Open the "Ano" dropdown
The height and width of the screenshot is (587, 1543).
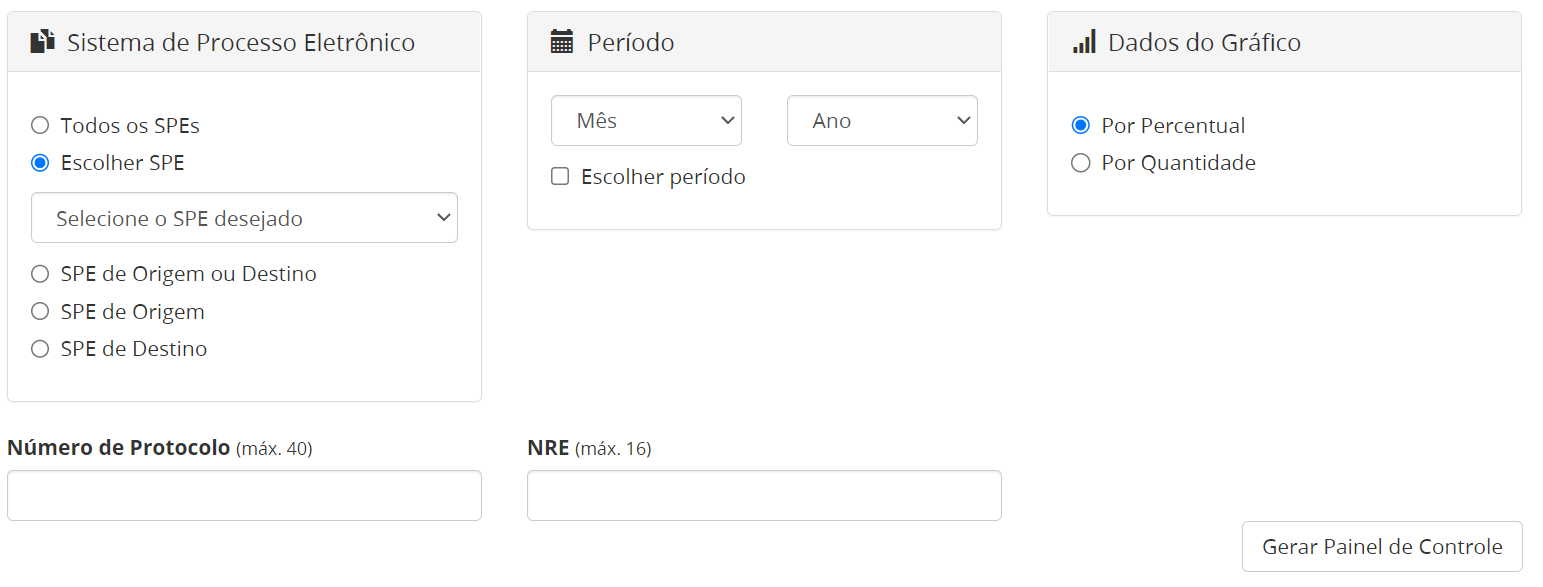[x=881, y=120]
